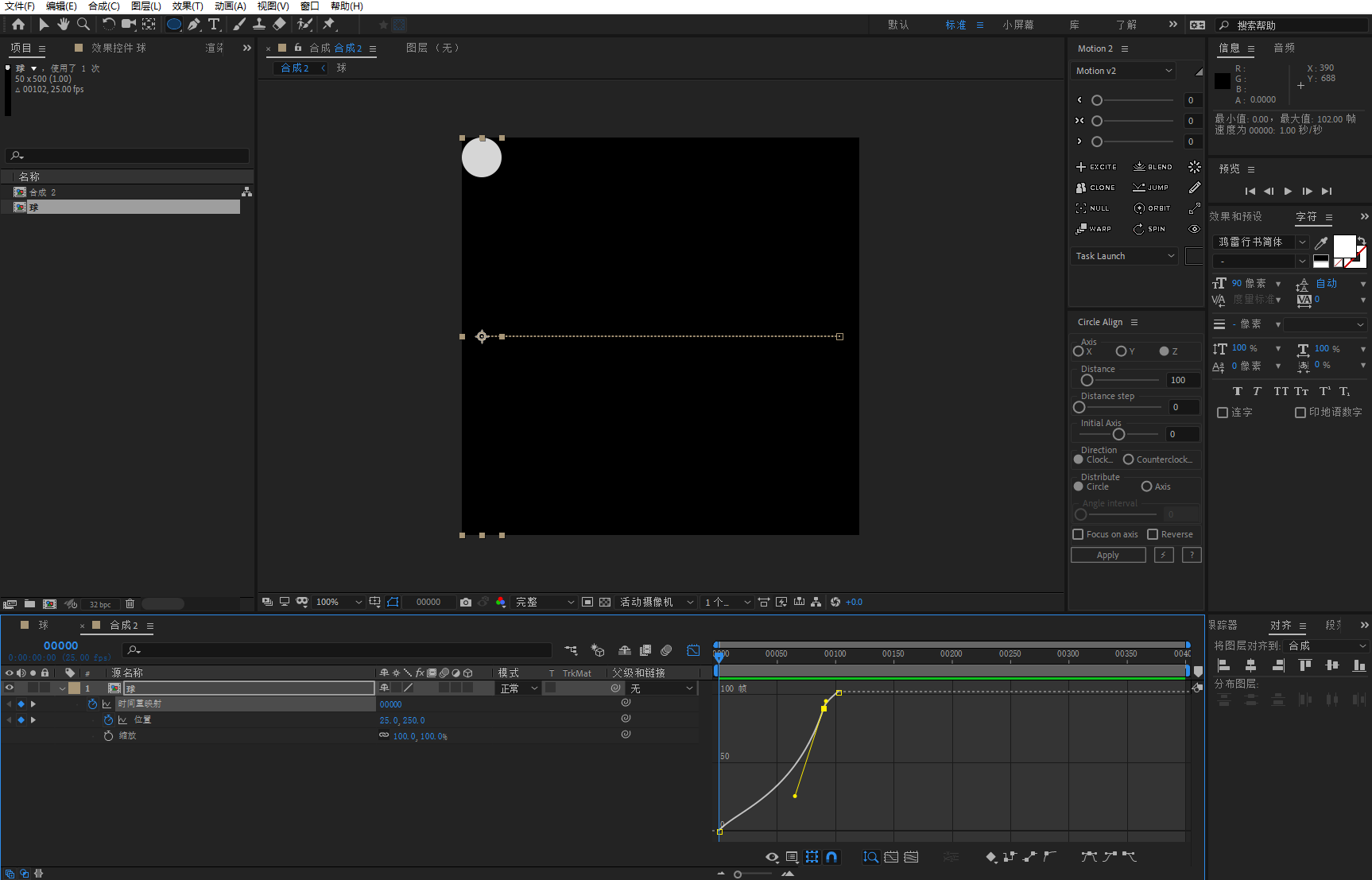This screenshot has width=1372, height=880.
Task: Open the 合成(C) menu
Action: 104,6
